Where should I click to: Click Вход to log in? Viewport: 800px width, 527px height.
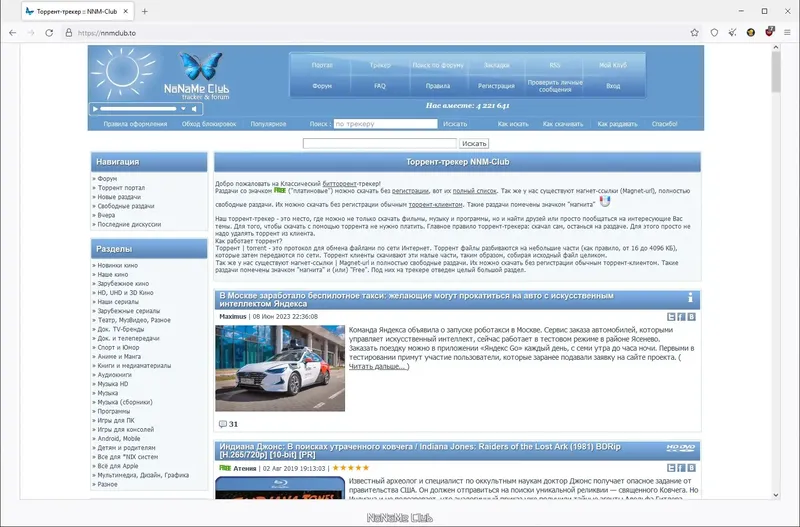point(613,86)
